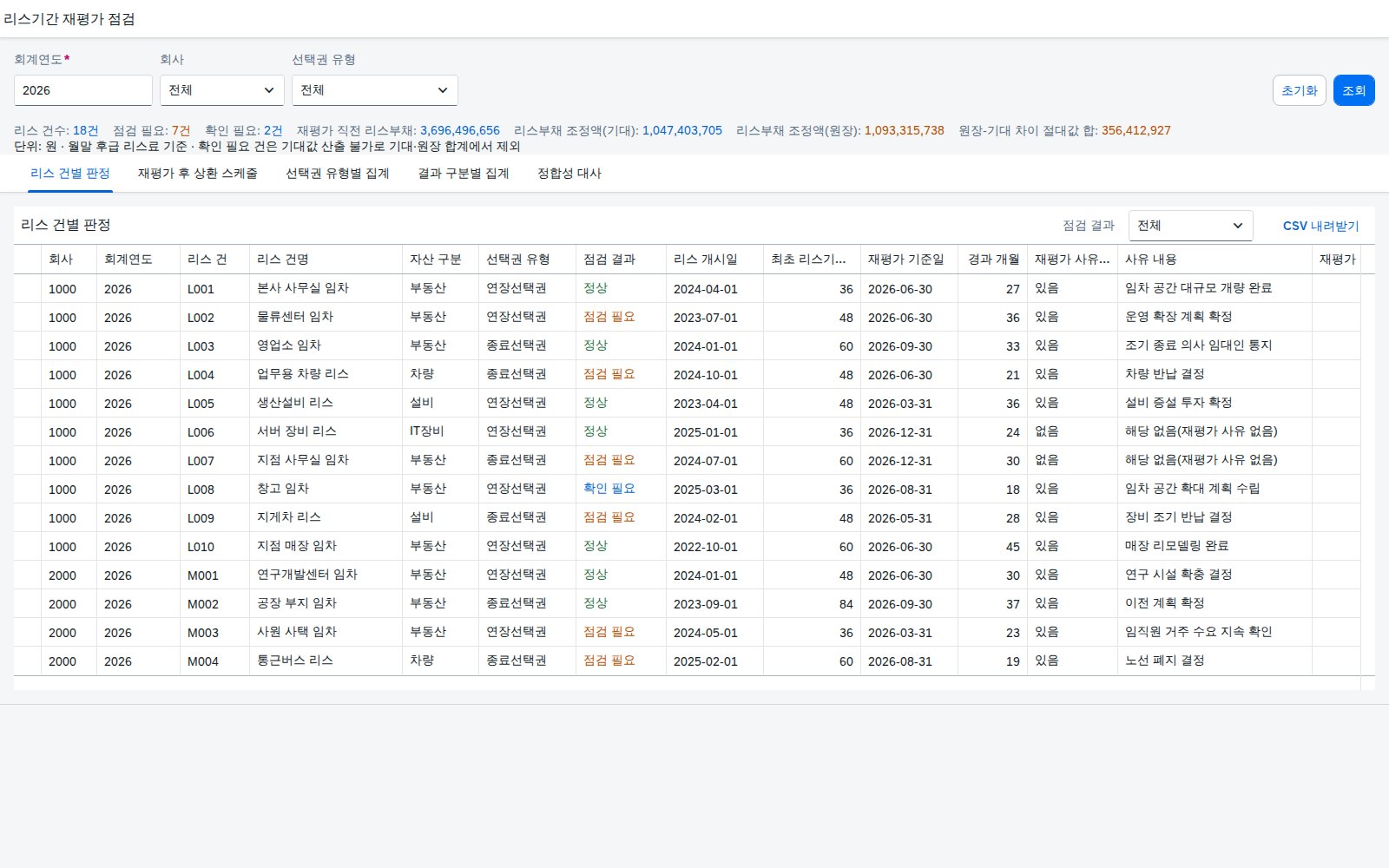Click the 선택권 유형 column header
Image resolution: width=1389 pixels, height=868 pixels.
pos(527,260)
